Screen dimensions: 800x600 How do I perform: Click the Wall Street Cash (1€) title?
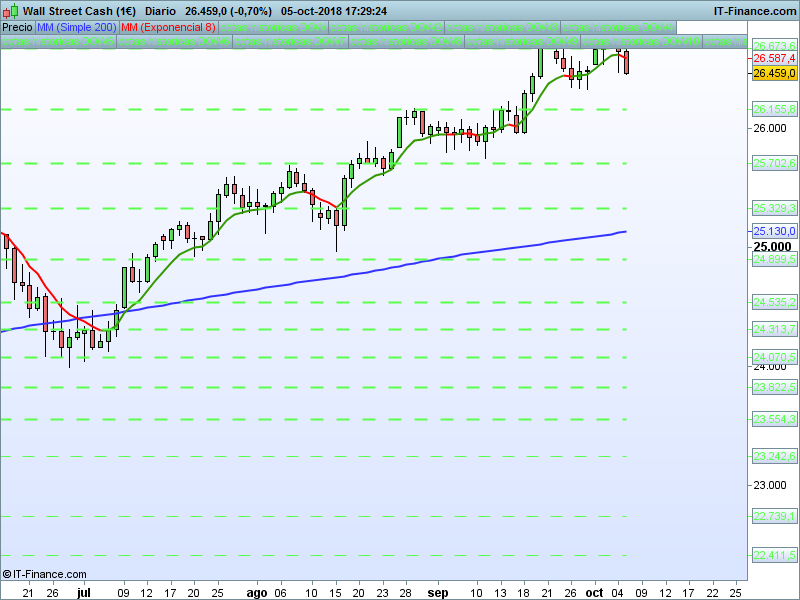[x=79, y=11]
